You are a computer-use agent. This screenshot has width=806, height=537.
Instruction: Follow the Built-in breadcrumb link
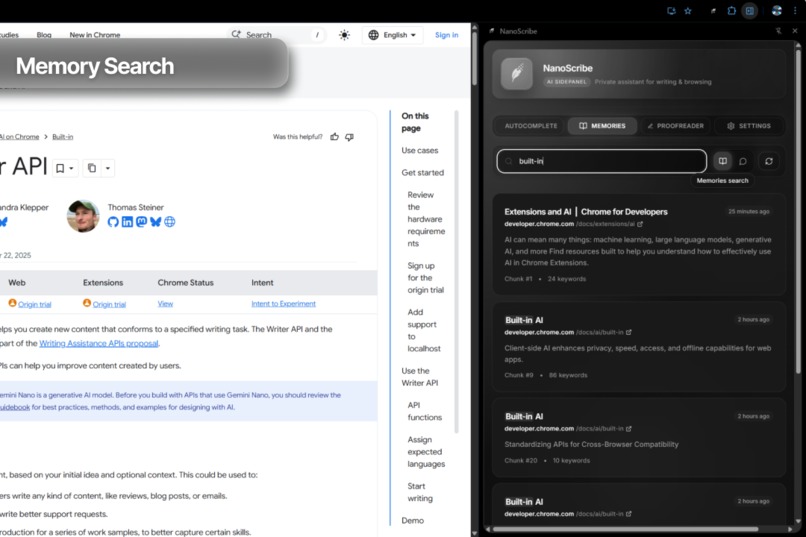click(x=63, y=137)
